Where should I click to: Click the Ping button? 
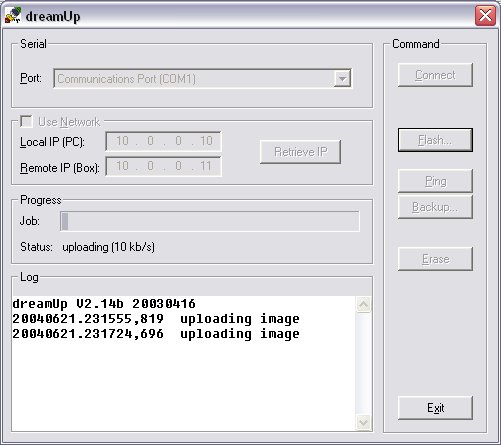coord(435,181)
